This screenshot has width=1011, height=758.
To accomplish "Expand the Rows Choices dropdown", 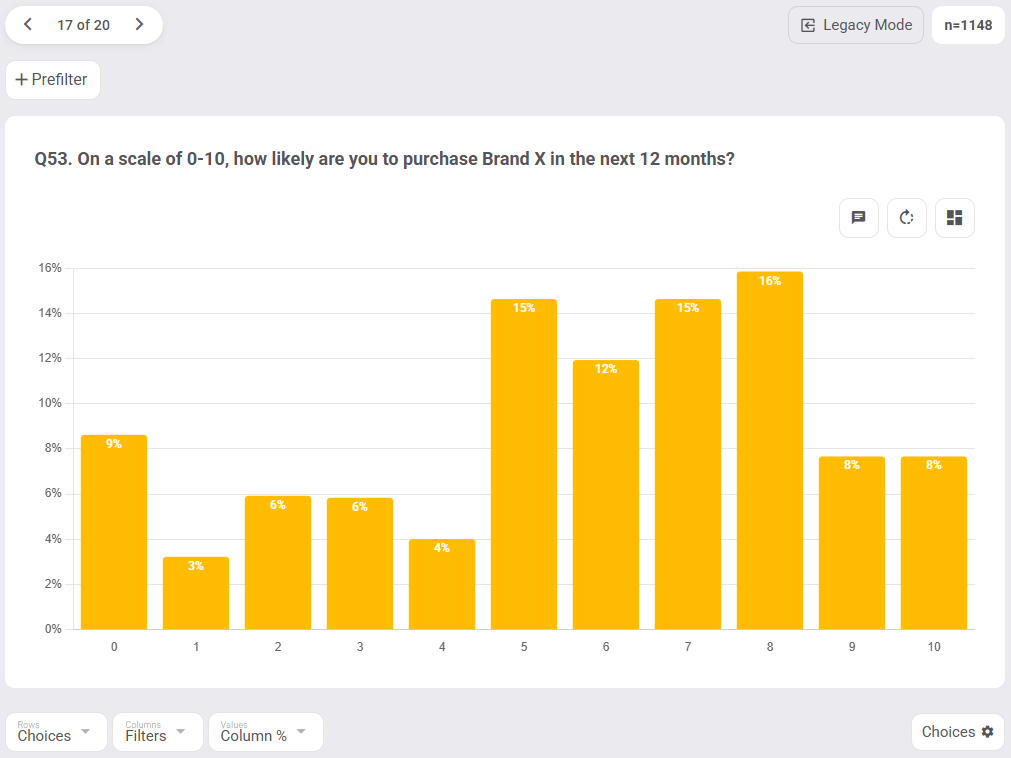I will point(55,732).
